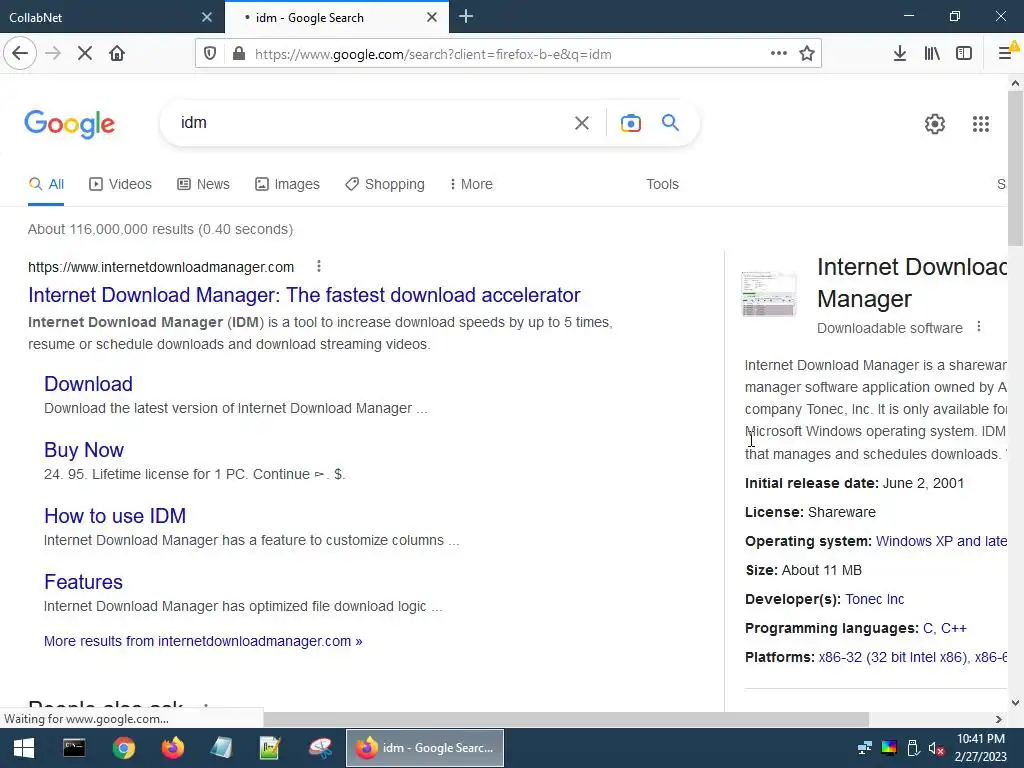
Task: Open Internet Download Manager fastest accelerator result
Action: tap(304, 295)
